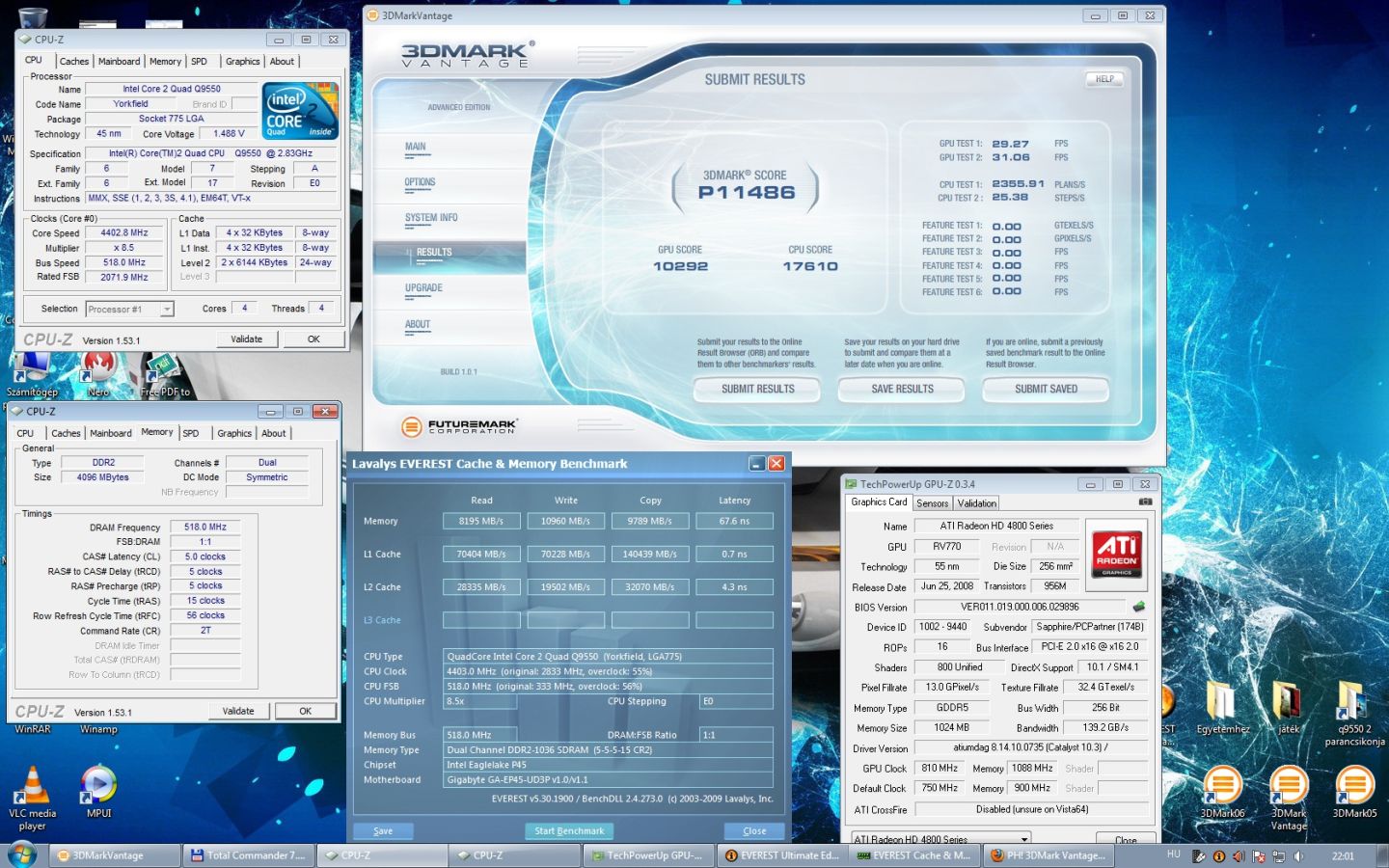Click L1 Cache Copy 140439 MB/s cell
Screen dimensions: 1389x868
649,554
